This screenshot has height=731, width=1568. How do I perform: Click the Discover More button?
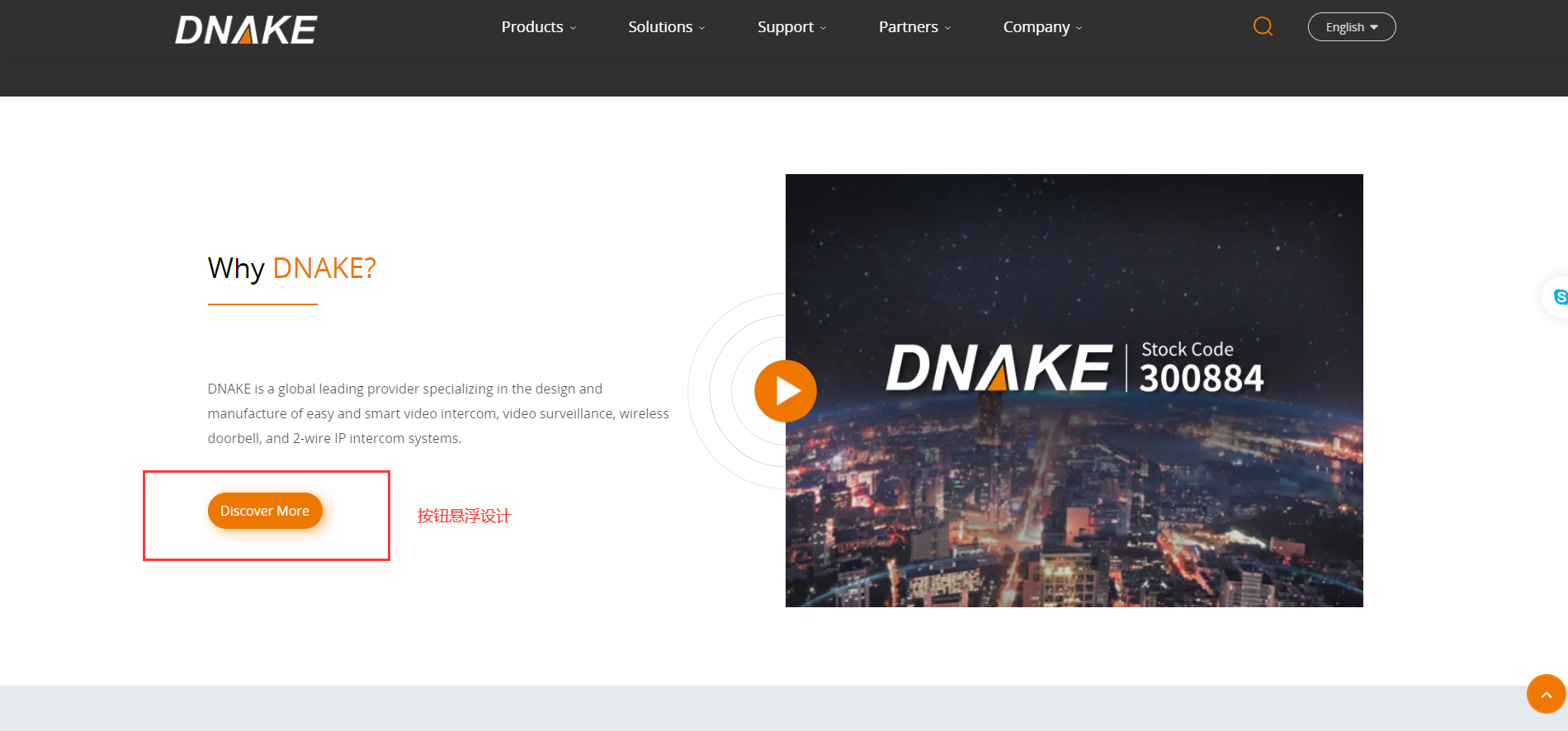[265, 511]
